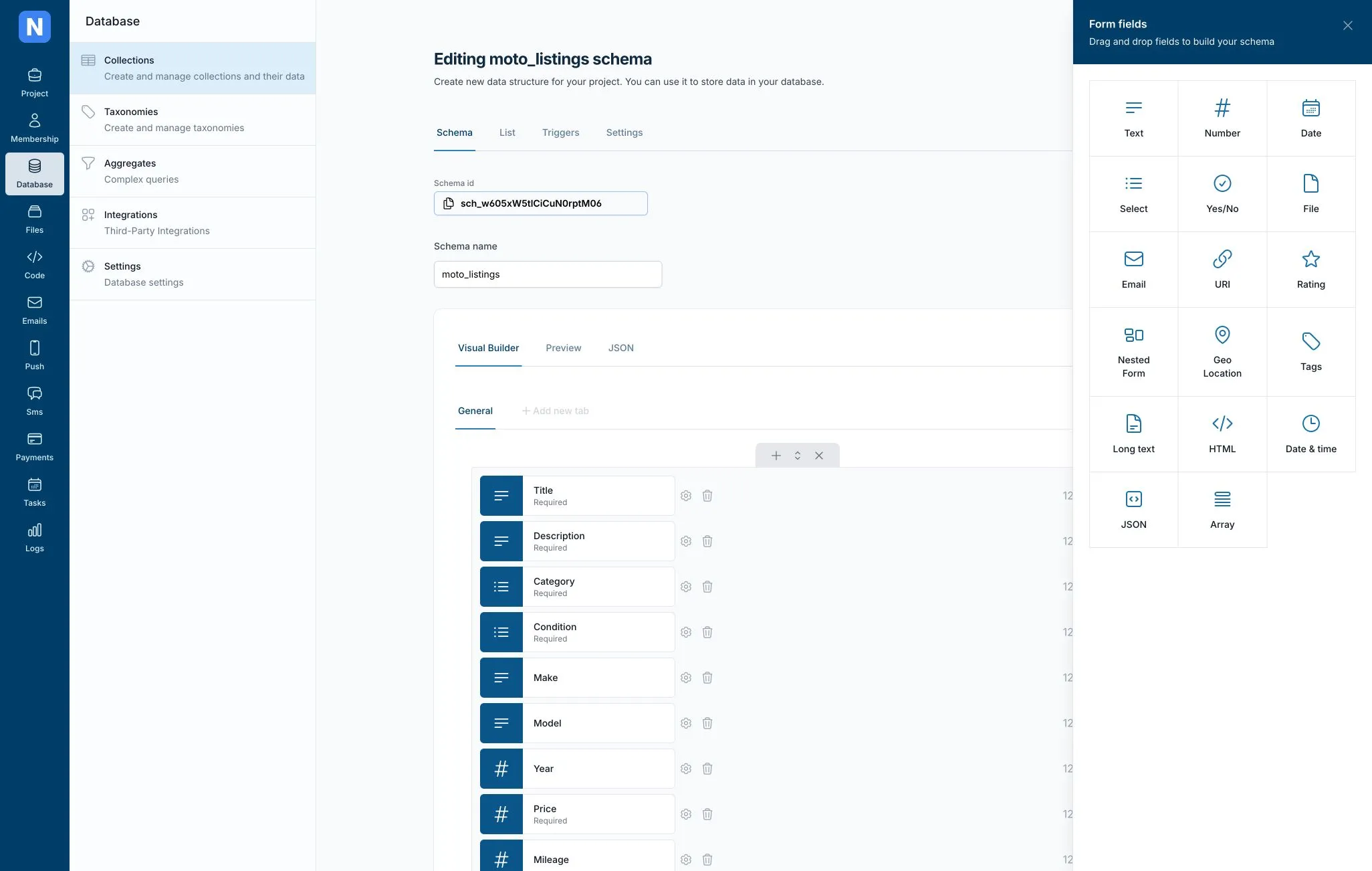Choose the Date form field
The height and width of the screenshot is (871, 1372).
coord(1310,118)
